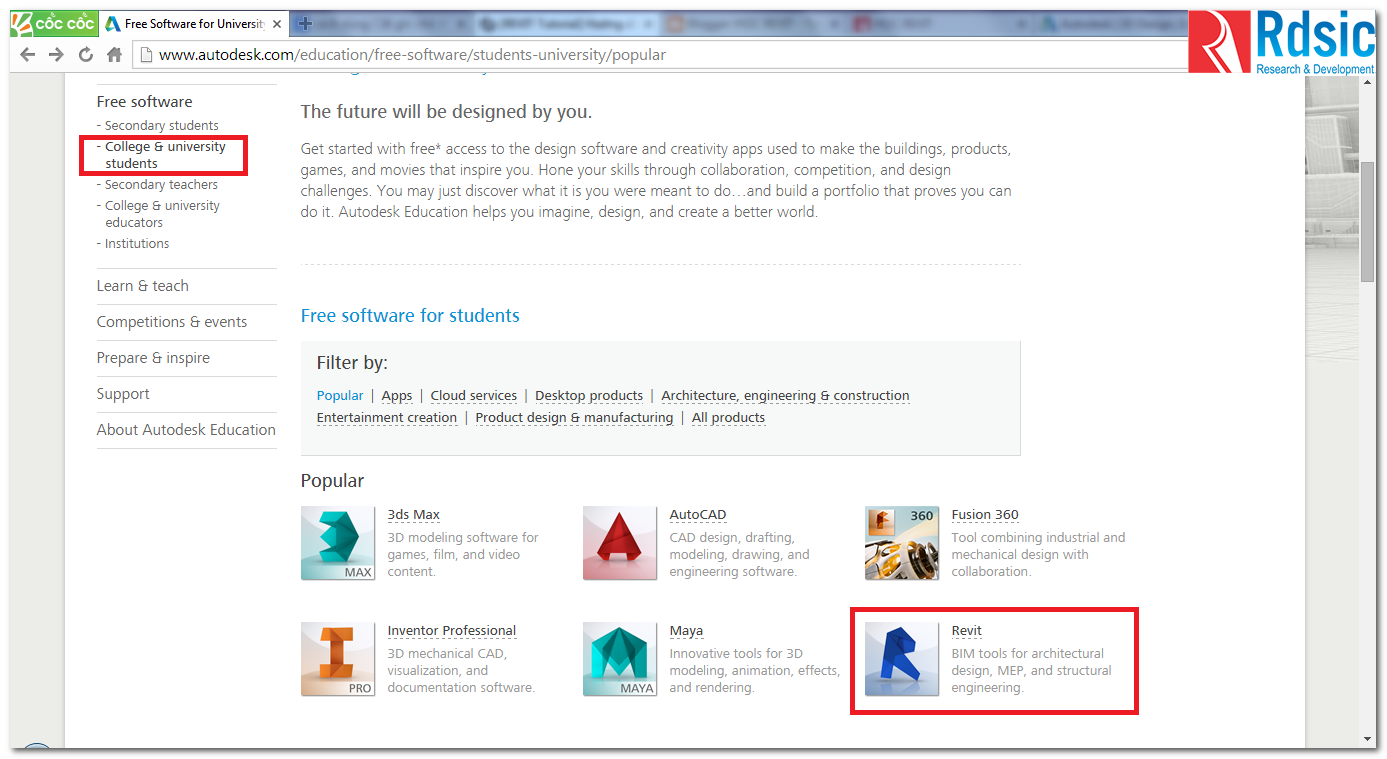Filter by Desktop products
1387x759 pixels.
point(589,396)
